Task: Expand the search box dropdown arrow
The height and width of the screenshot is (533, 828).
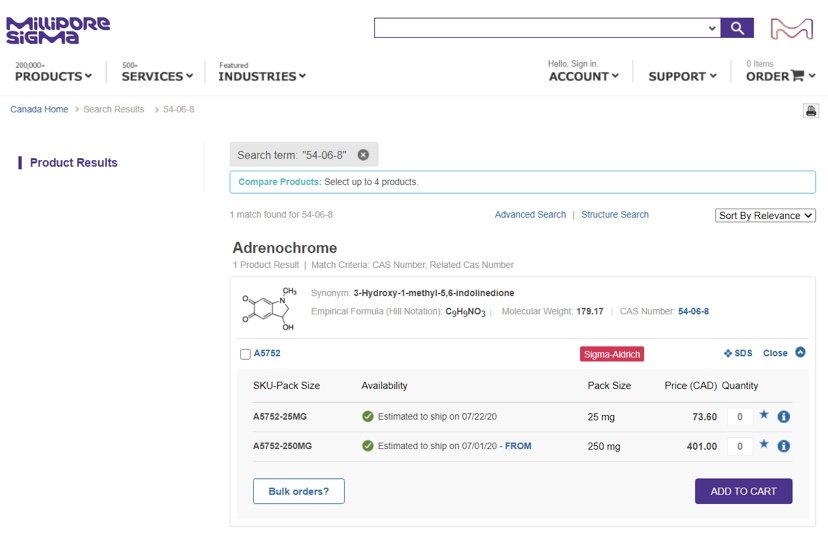Action: [x=712, y=28]
